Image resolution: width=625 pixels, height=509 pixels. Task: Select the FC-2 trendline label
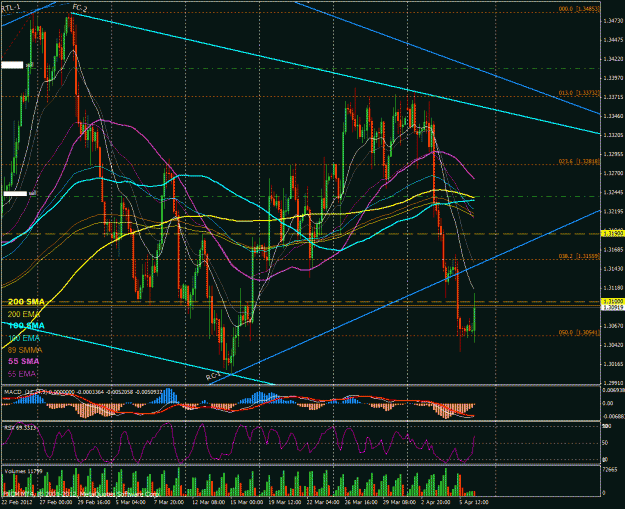pyautogui.click(x=80, y=8)
